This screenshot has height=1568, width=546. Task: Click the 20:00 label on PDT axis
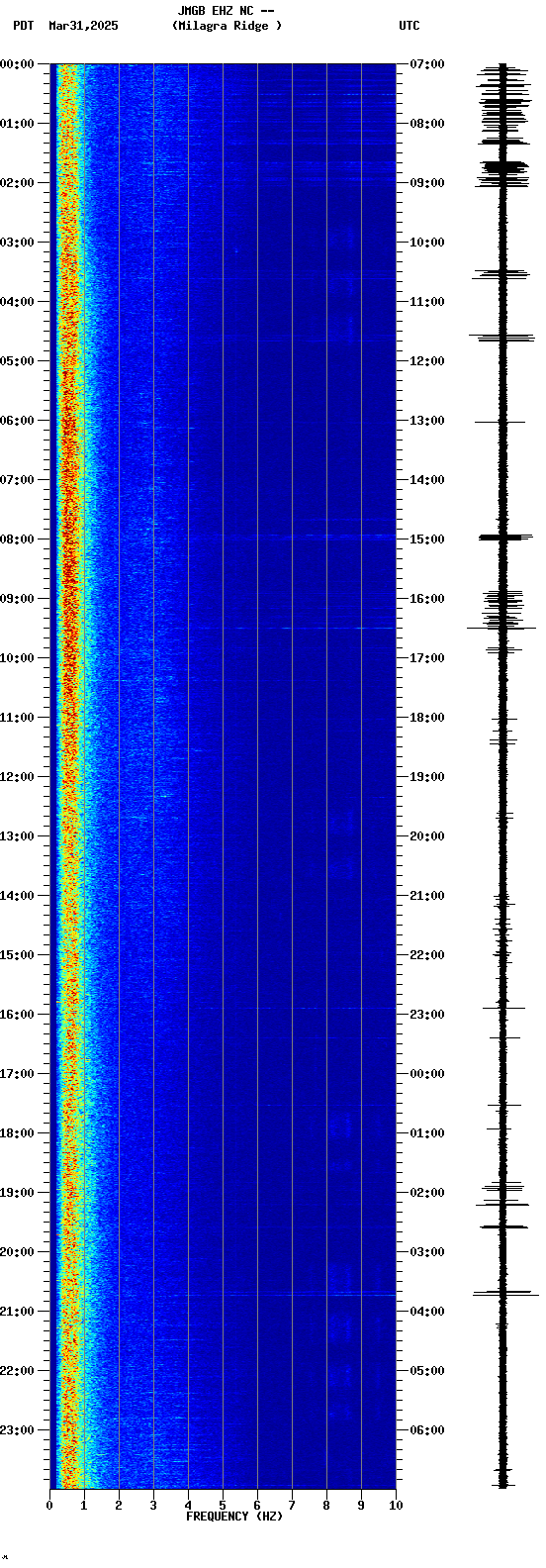click(x=17, y=1252)
